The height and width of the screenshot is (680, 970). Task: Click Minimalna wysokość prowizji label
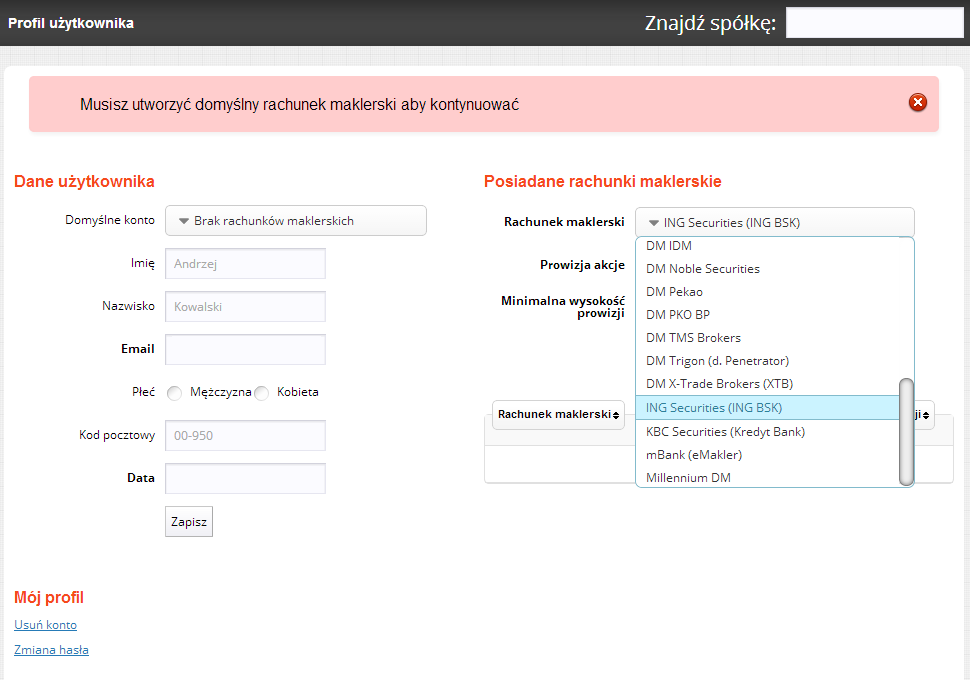[x=563, y=307]
